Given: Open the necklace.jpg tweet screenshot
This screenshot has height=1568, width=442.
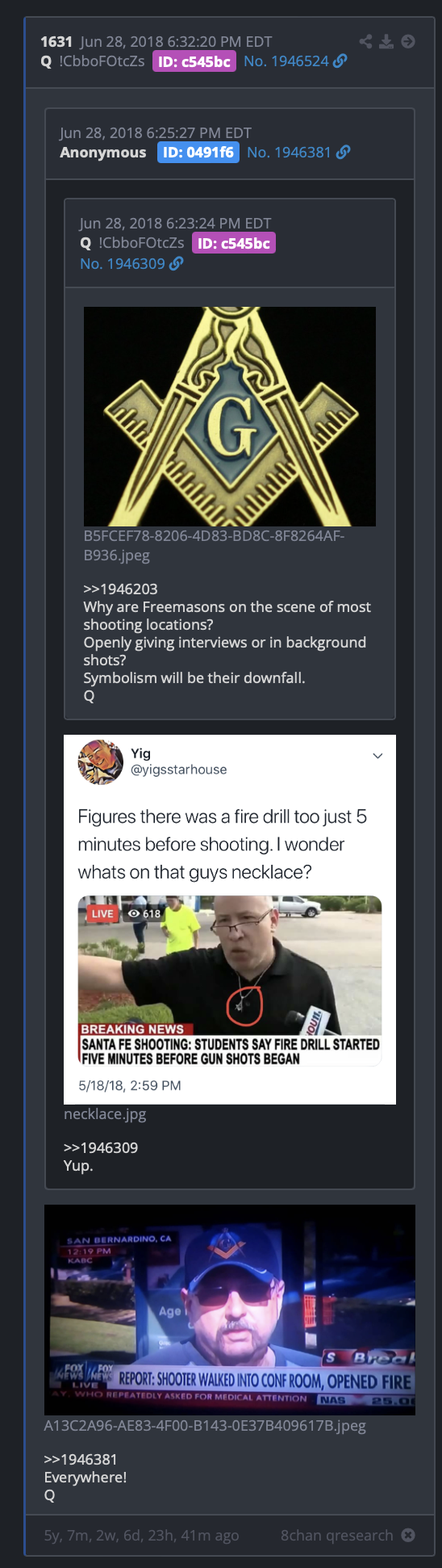Looking at the screenshot, I should (230, 920).
